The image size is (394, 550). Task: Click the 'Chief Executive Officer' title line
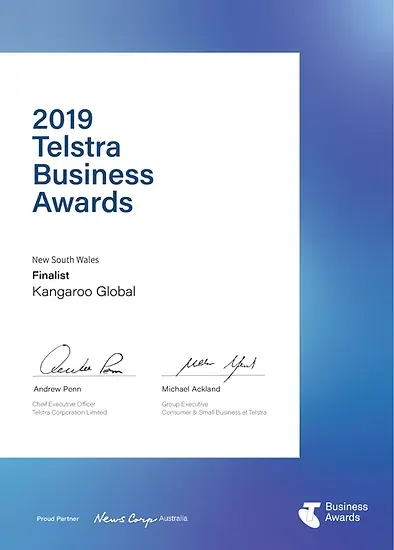pyautogui.click(x=64, y=404)
